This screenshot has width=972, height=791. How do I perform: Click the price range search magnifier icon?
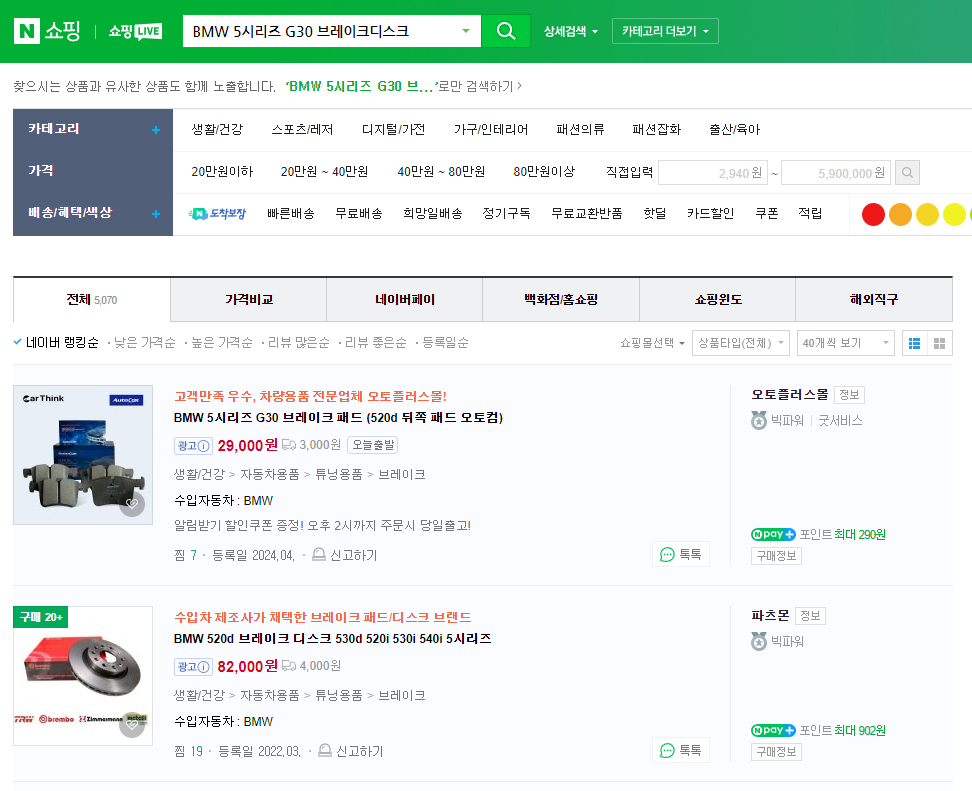tap(908, 172)
